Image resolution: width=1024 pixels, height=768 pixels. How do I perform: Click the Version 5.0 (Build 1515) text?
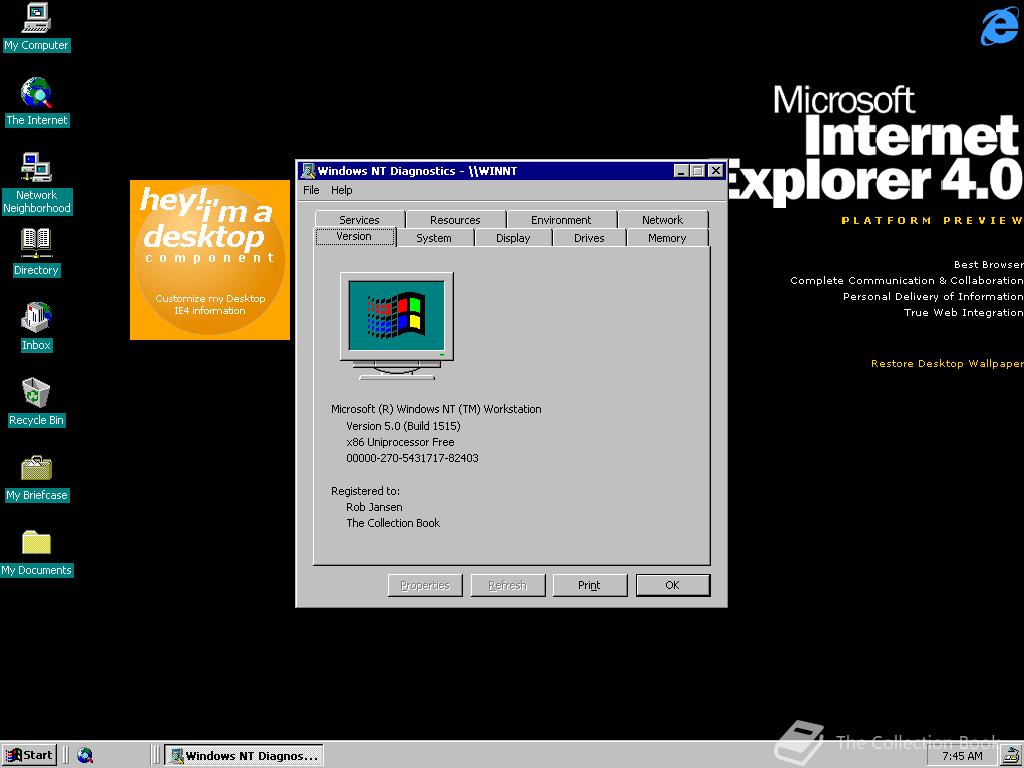pyautogui.click(x=404, y=426)
